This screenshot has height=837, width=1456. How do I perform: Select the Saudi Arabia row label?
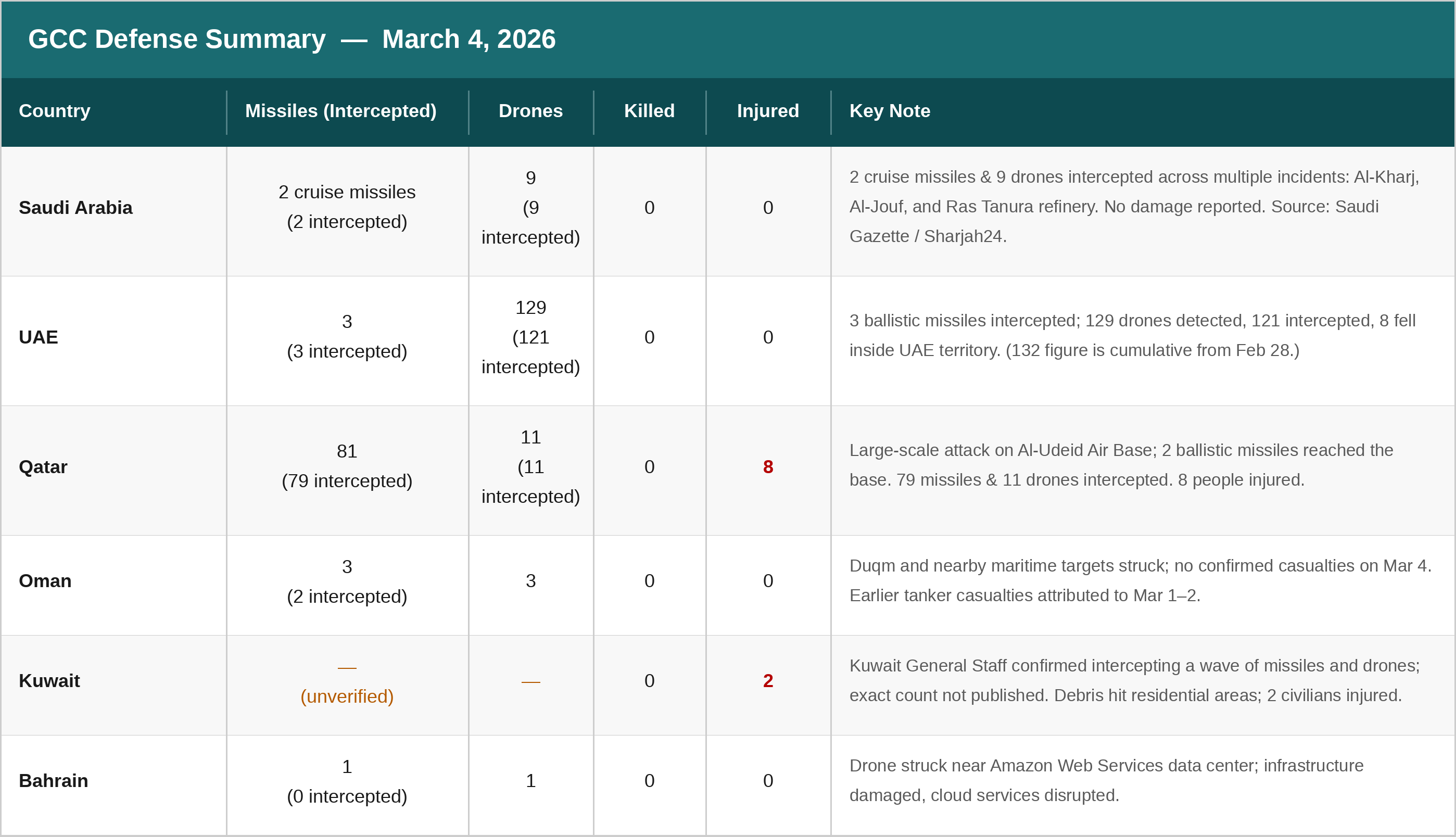coord(75,208)
